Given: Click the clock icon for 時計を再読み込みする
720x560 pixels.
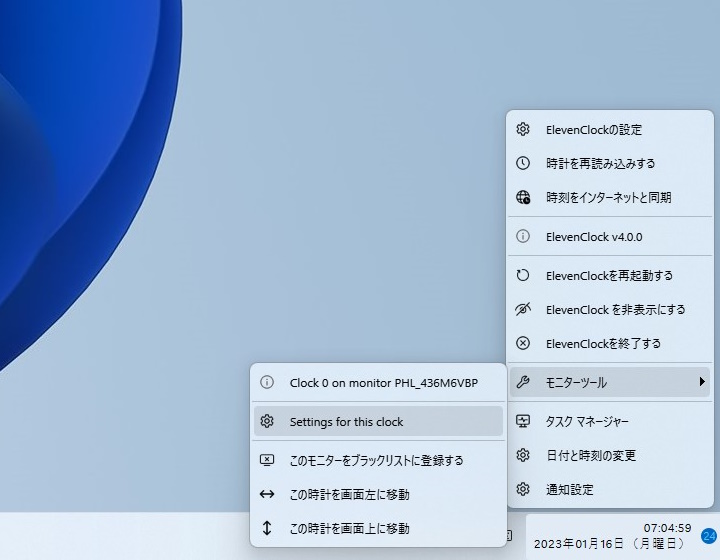Looking at the screenshot, I should point(523,163).
